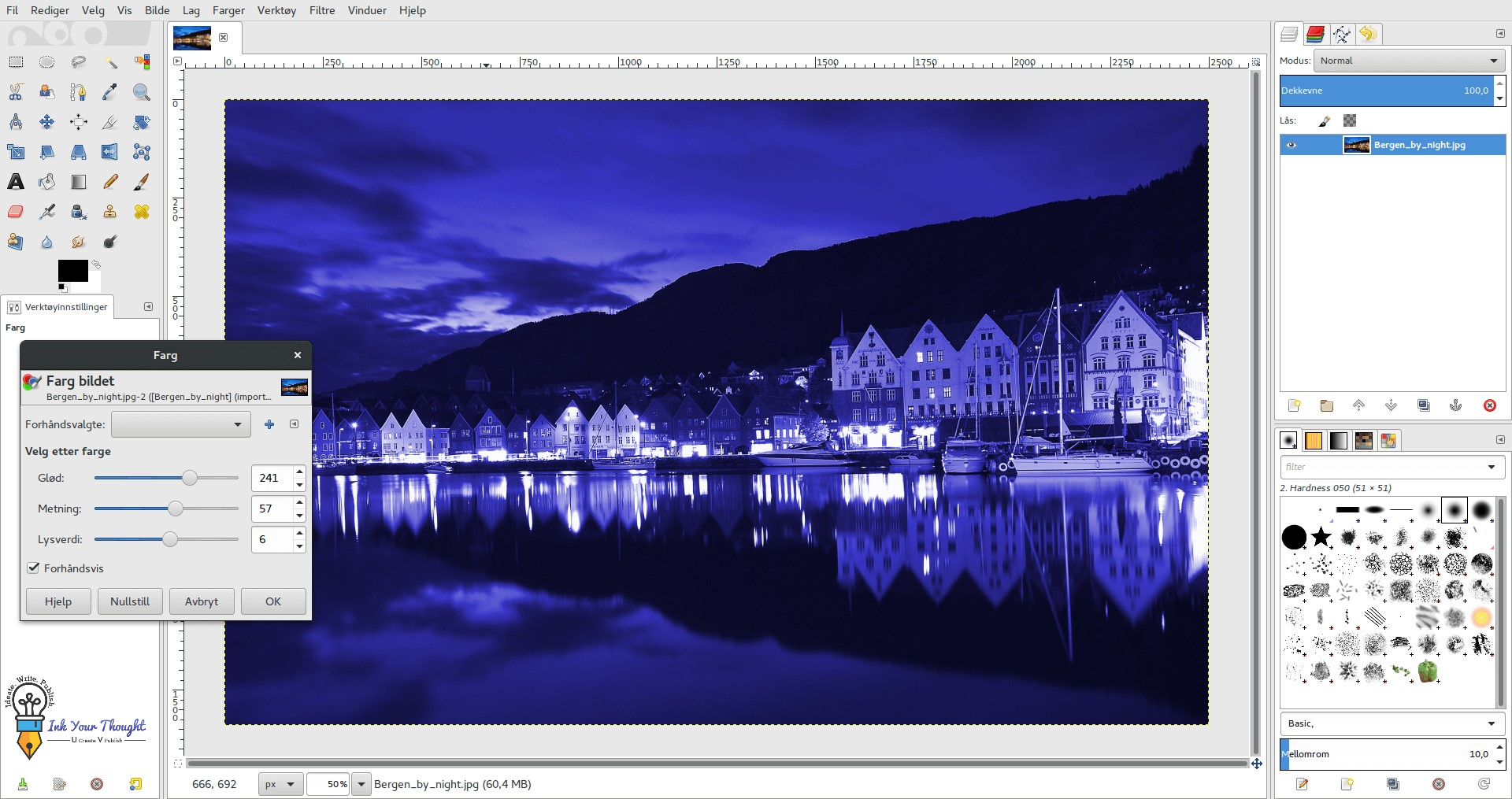This screenshot has height=799, width=1512.
Task: Select the Free Select lasso tool
Action: [79, 62]
